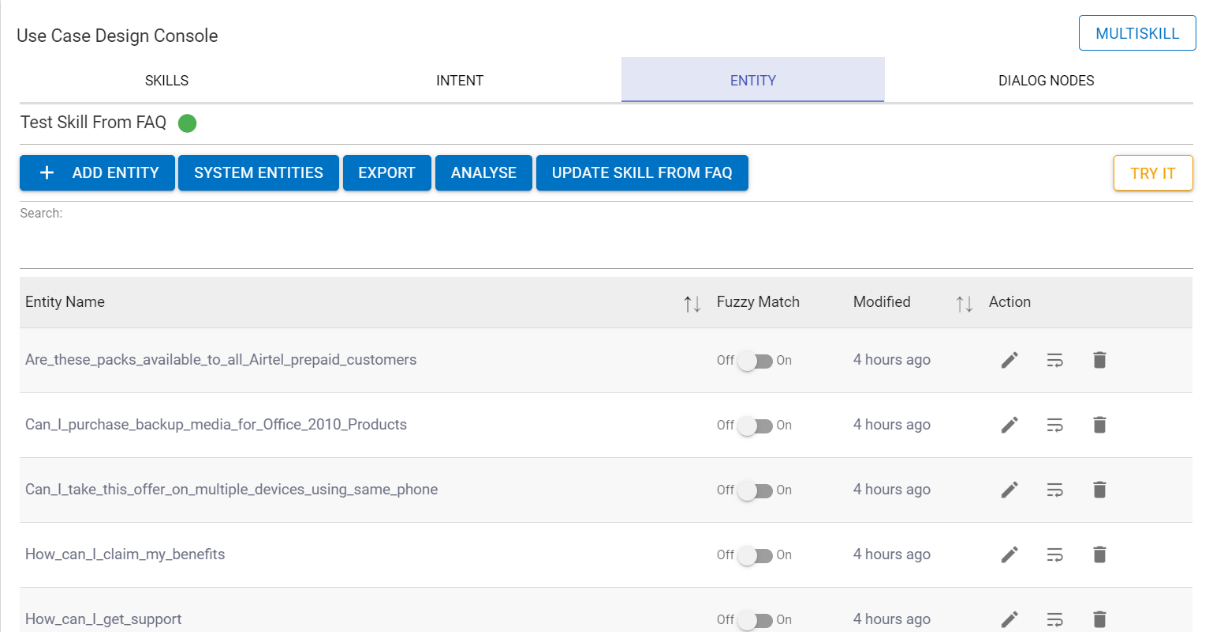Click pencil icon in How_can_I_get_support row

click(x=1009, y=619)
